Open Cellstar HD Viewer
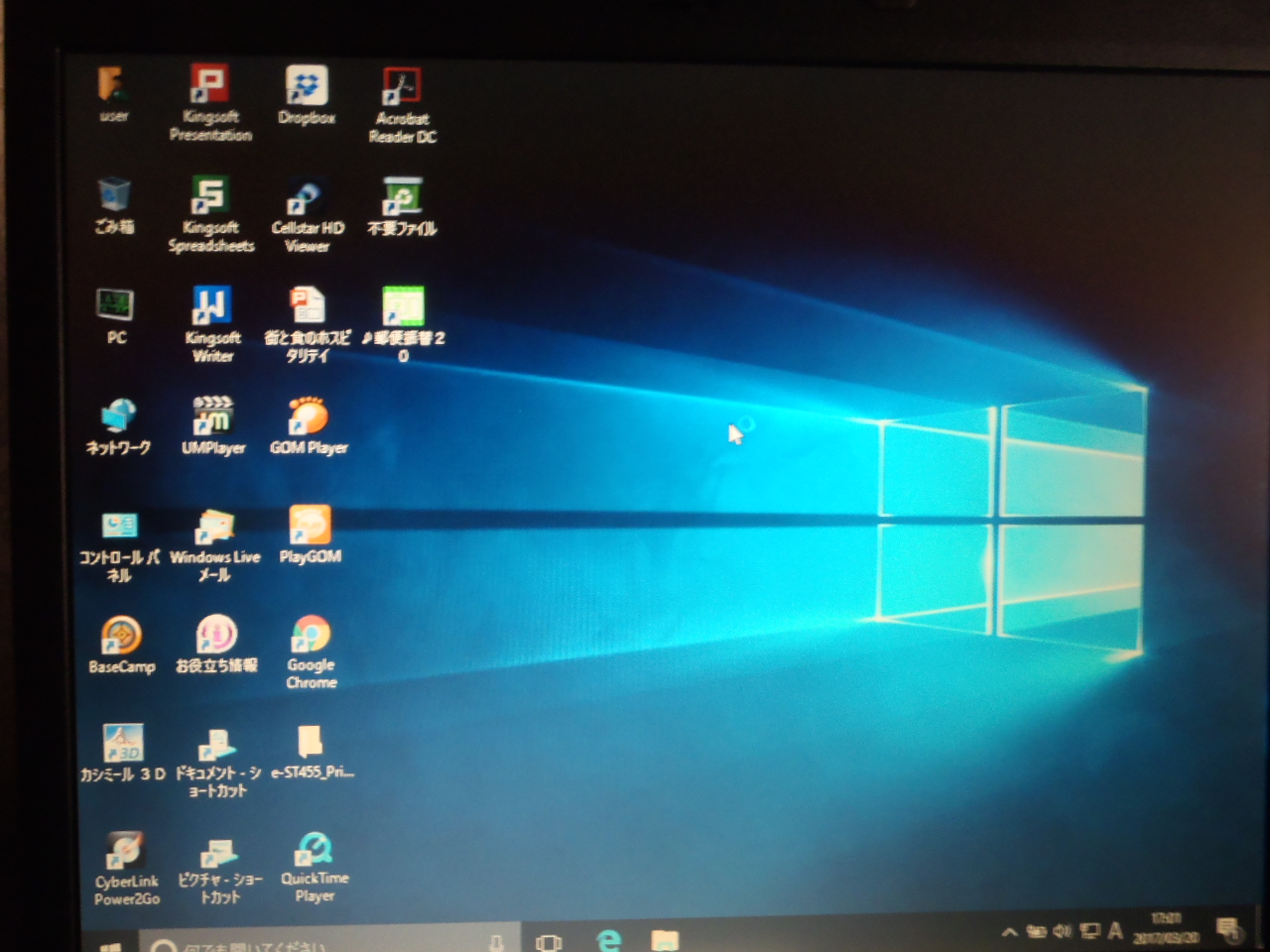 pos(307,216)
